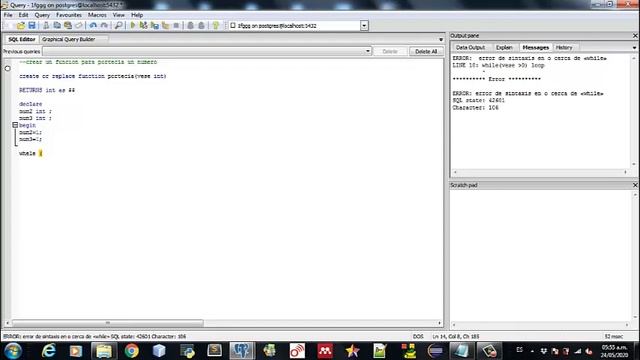This screenshot has height=360, width=640.
Task: Show the Data Output tab
Action: 470,47
